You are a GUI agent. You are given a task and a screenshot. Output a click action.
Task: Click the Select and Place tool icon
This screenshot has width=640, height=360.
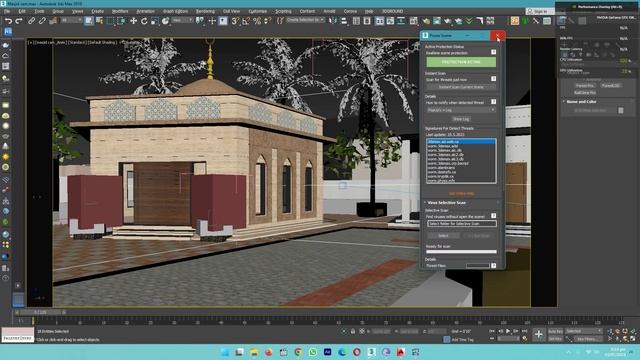pyautogui.click(x=165, y=21)
